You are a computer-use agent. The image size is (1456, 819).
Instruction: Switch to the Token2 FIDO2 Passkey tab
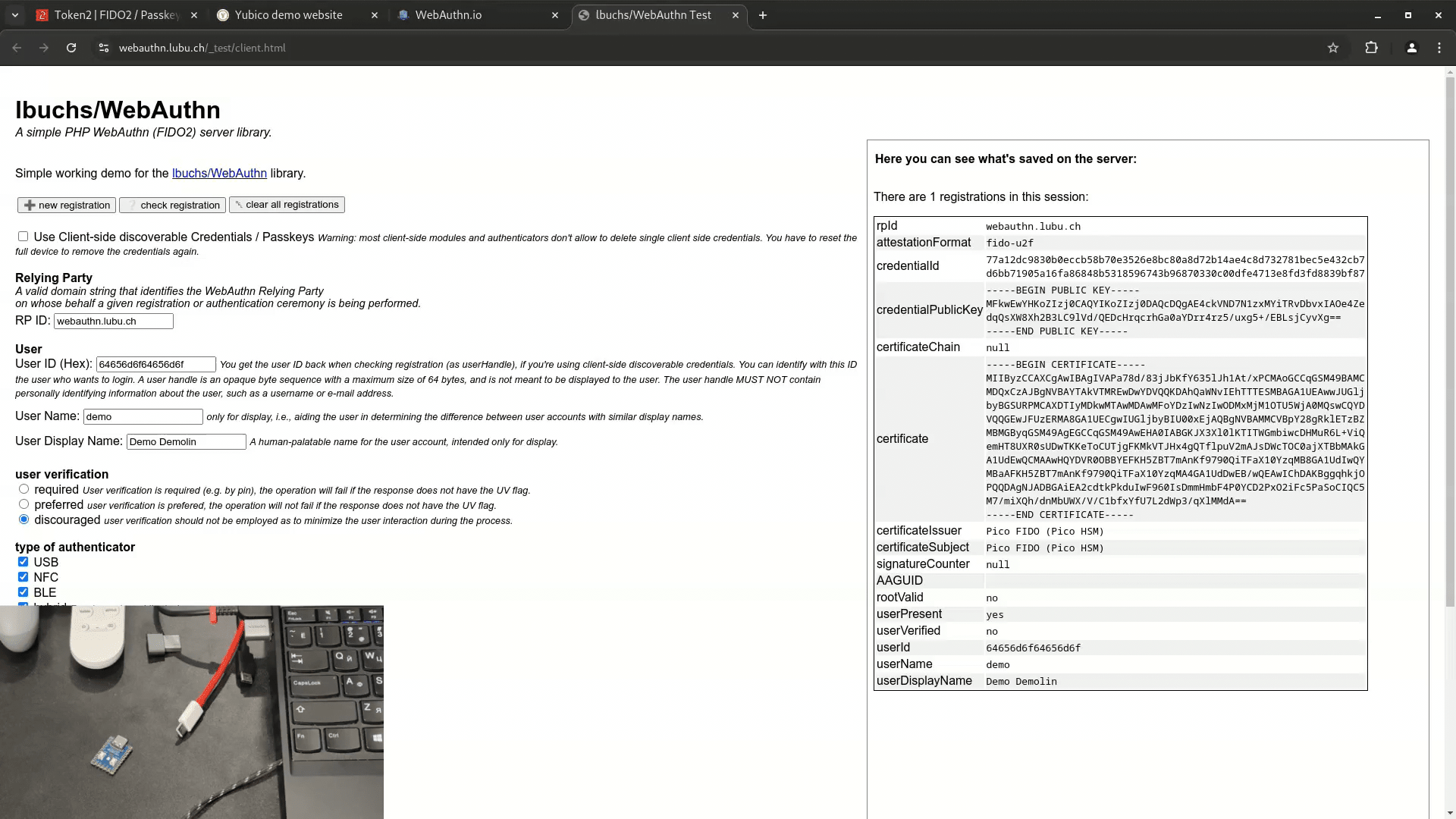(x=116, y=15)
